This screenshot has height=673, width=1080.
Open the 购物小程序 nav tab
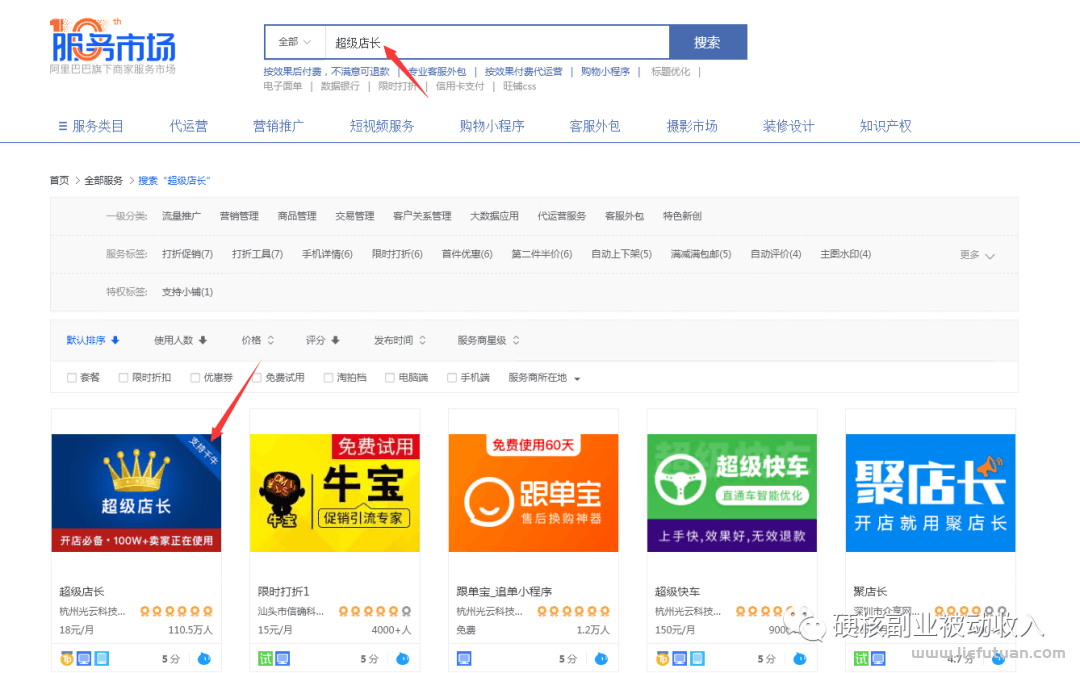click(x=492, y=126)
